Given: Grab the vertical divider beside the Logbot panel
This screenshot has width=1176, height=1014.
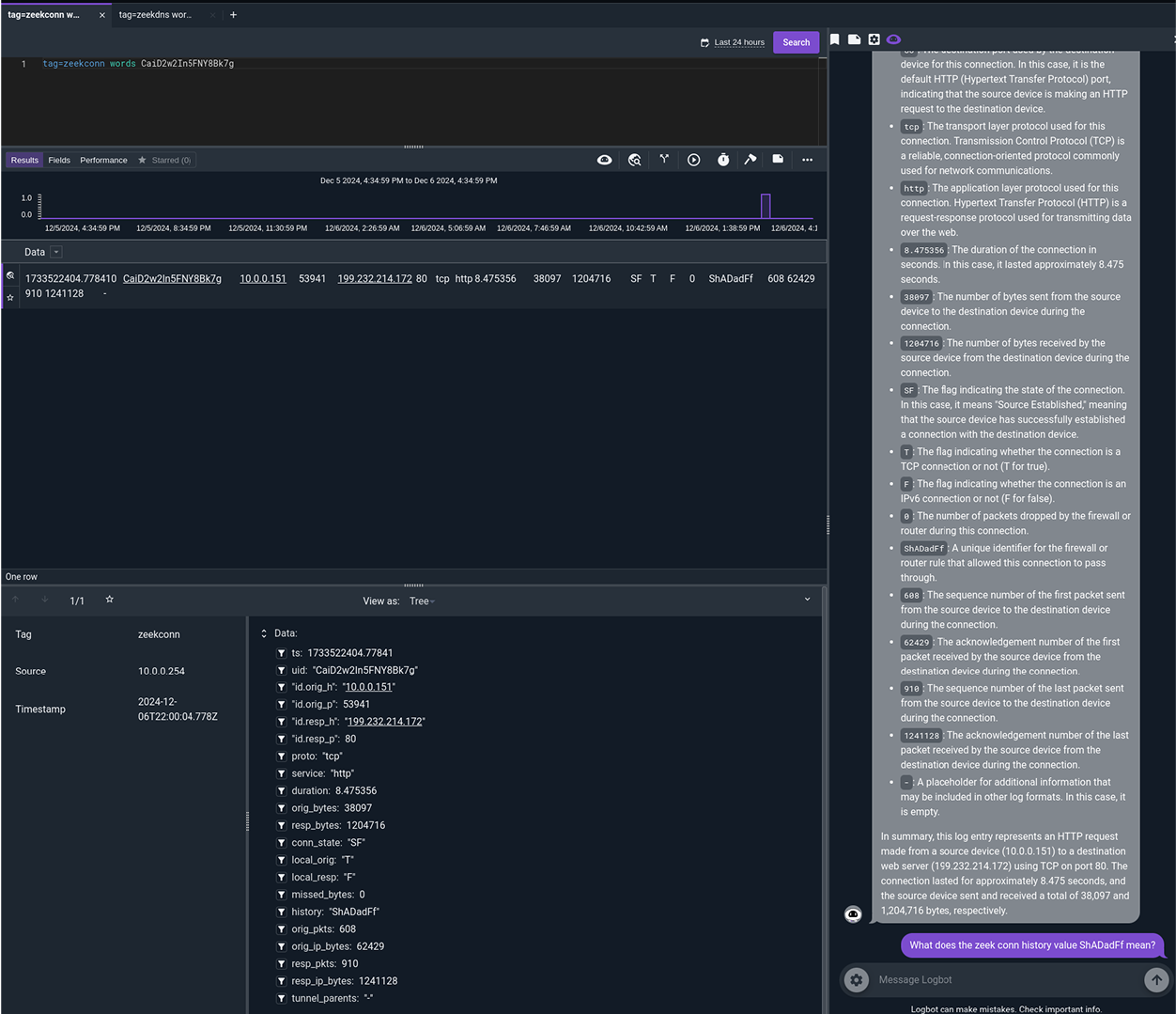Looking at the screenshot, I should coord(828,524).
